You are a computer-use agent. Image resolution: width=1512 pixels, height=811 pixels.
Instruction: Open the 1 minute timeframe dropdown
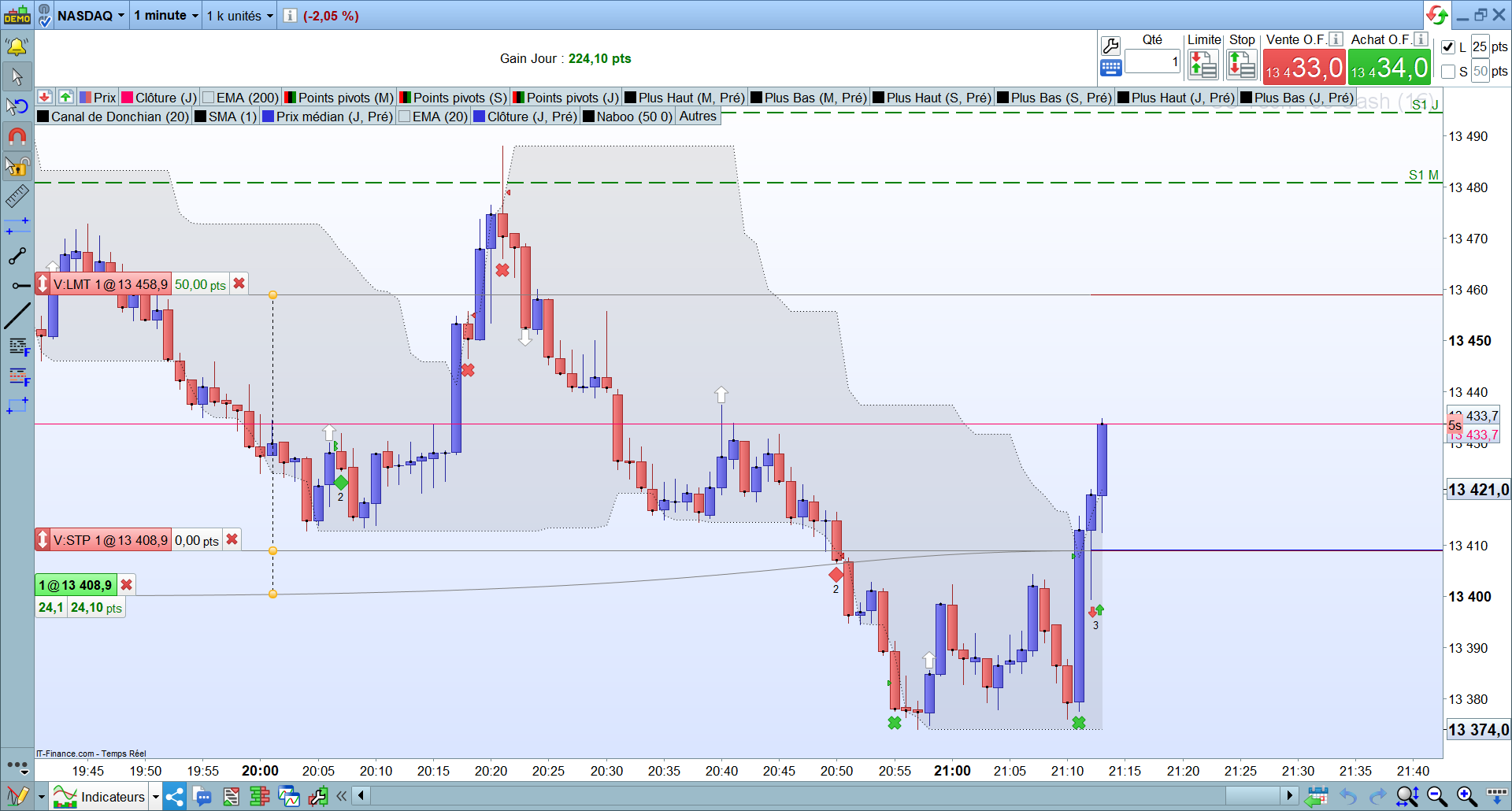click(x=165, y=16)
